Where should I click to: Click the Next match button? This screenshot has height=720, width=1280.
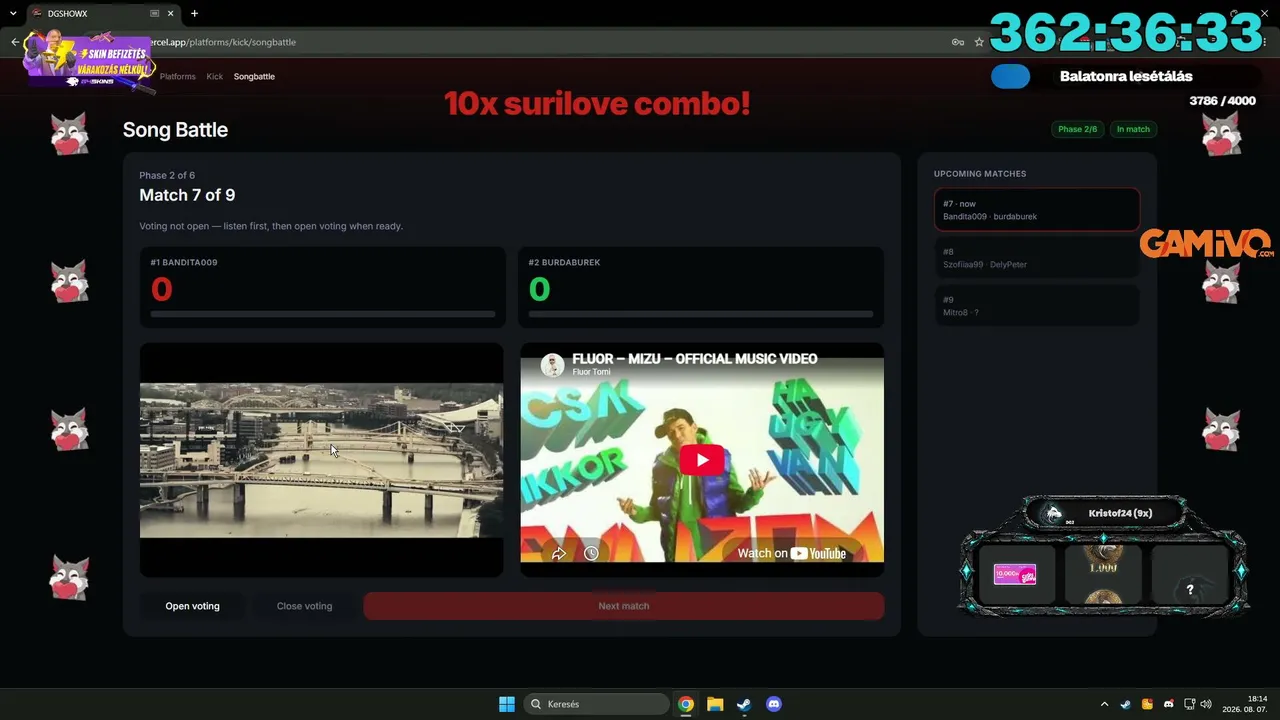624,606
